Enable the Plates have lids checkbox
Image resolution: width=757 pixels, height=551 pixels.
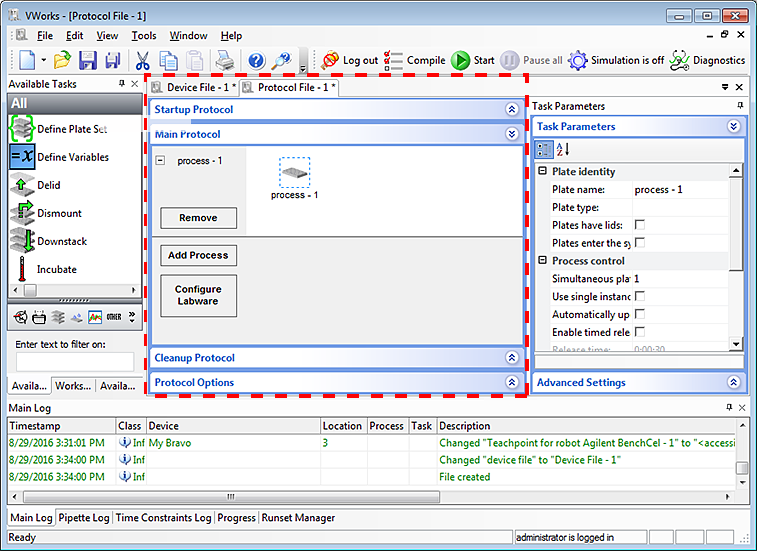coord(640,225)
